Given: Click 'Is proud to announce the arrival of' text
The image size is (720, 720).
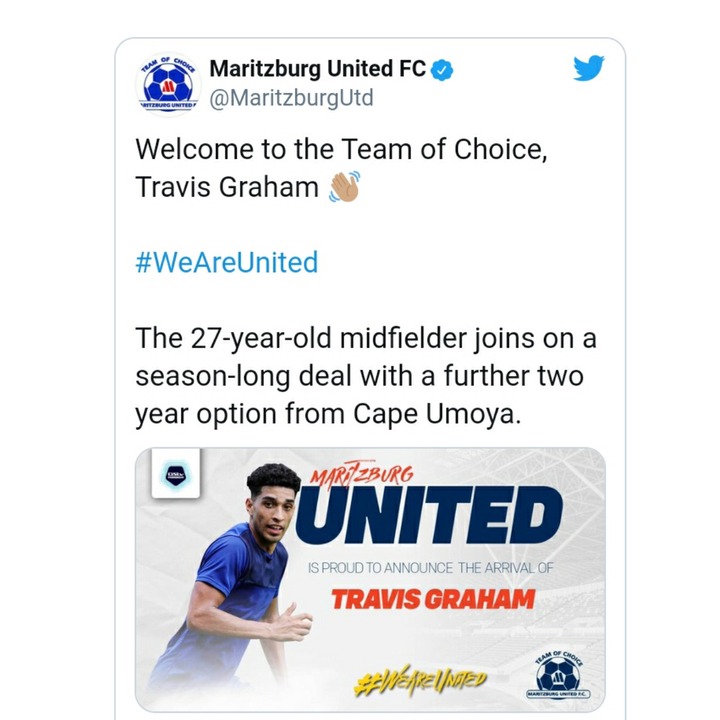Looking at the screenshot, I should 430,568.
